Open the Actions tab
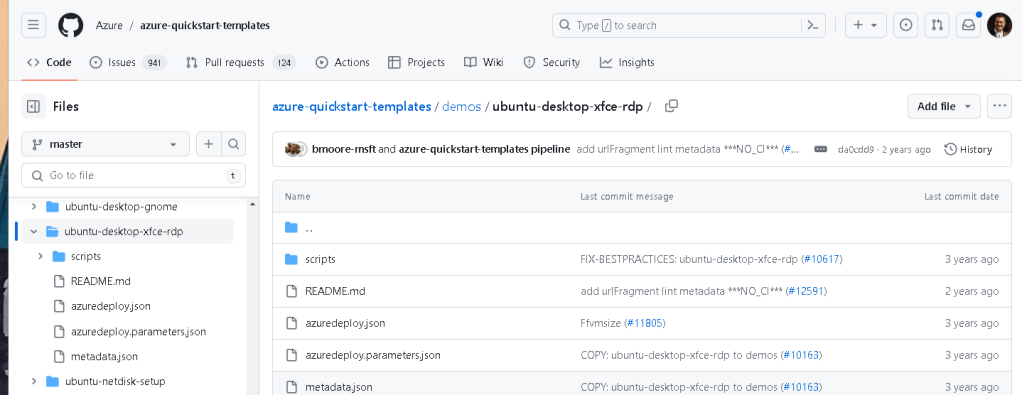This screenshot has height=395, width=1022. [342, 63]
